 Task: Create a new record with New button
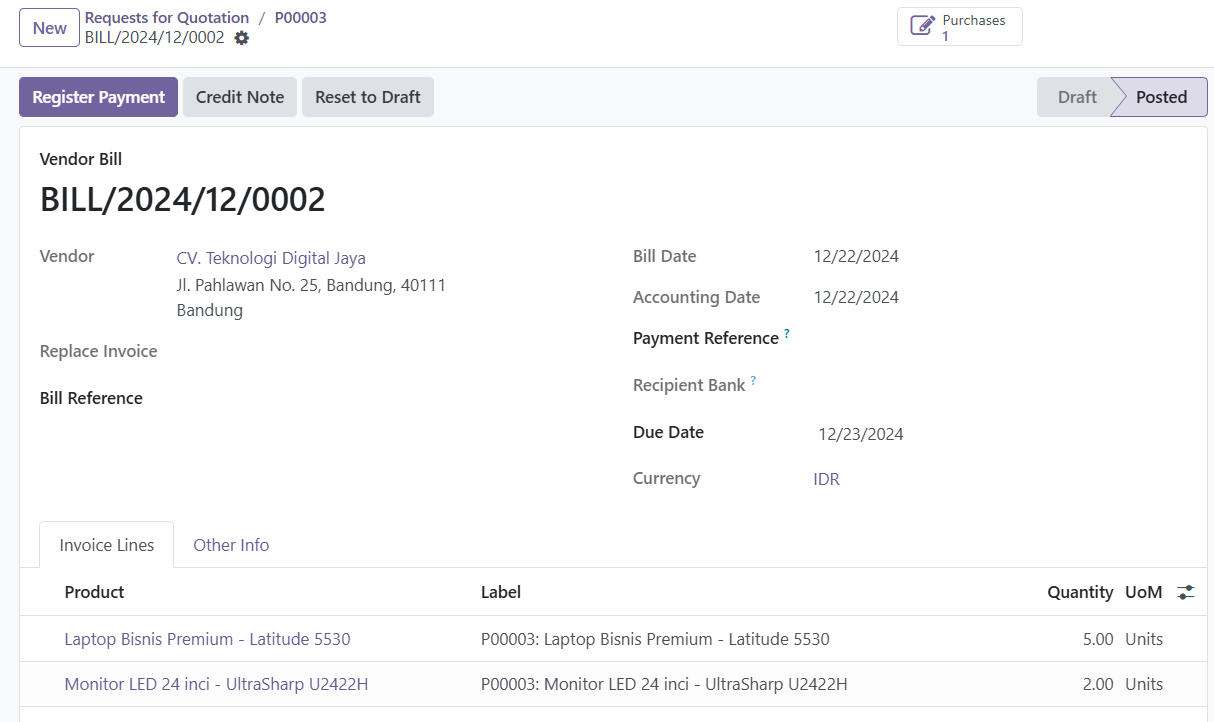49,28
